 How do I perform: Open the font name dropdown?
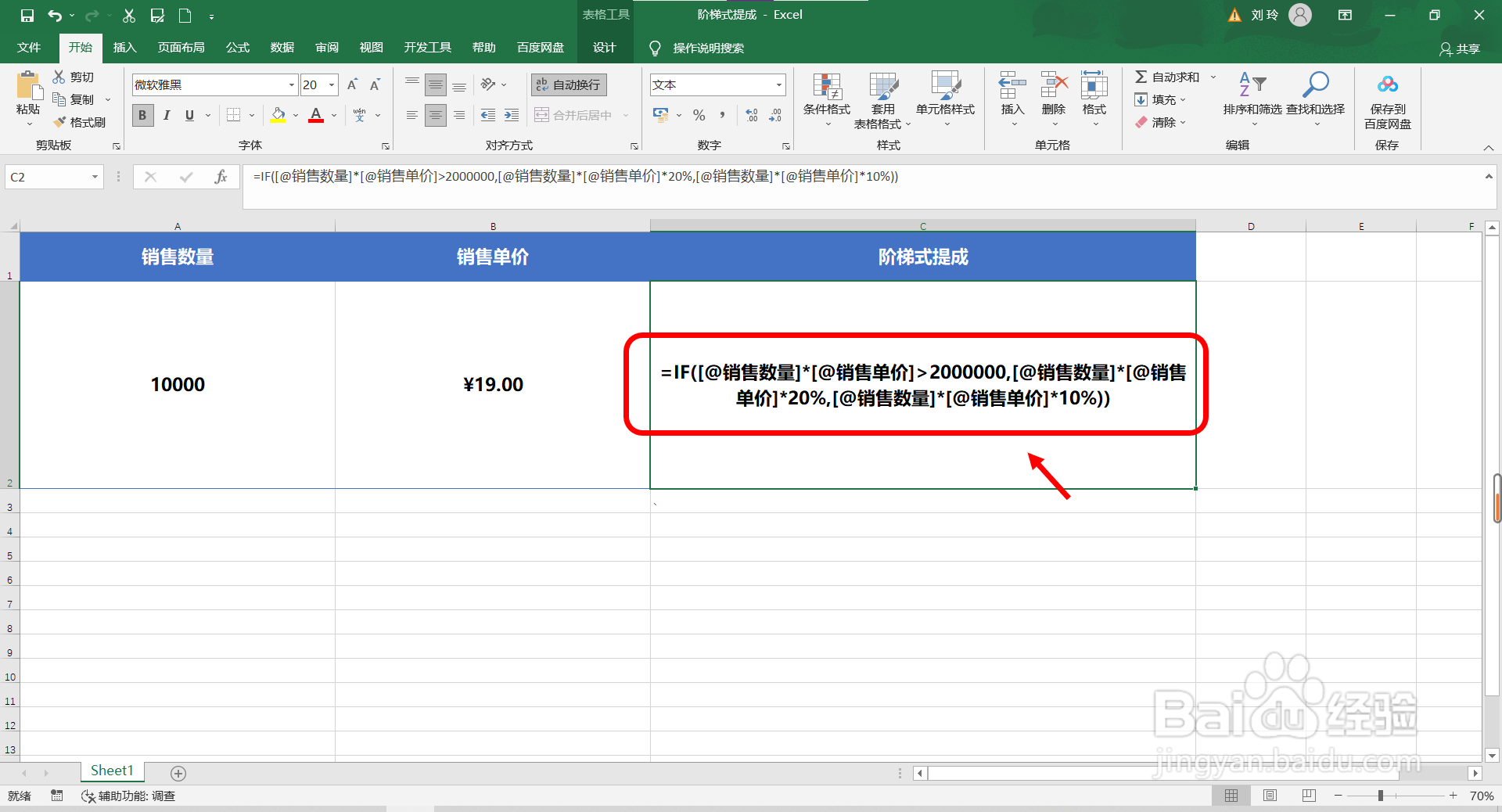[292, 84]
